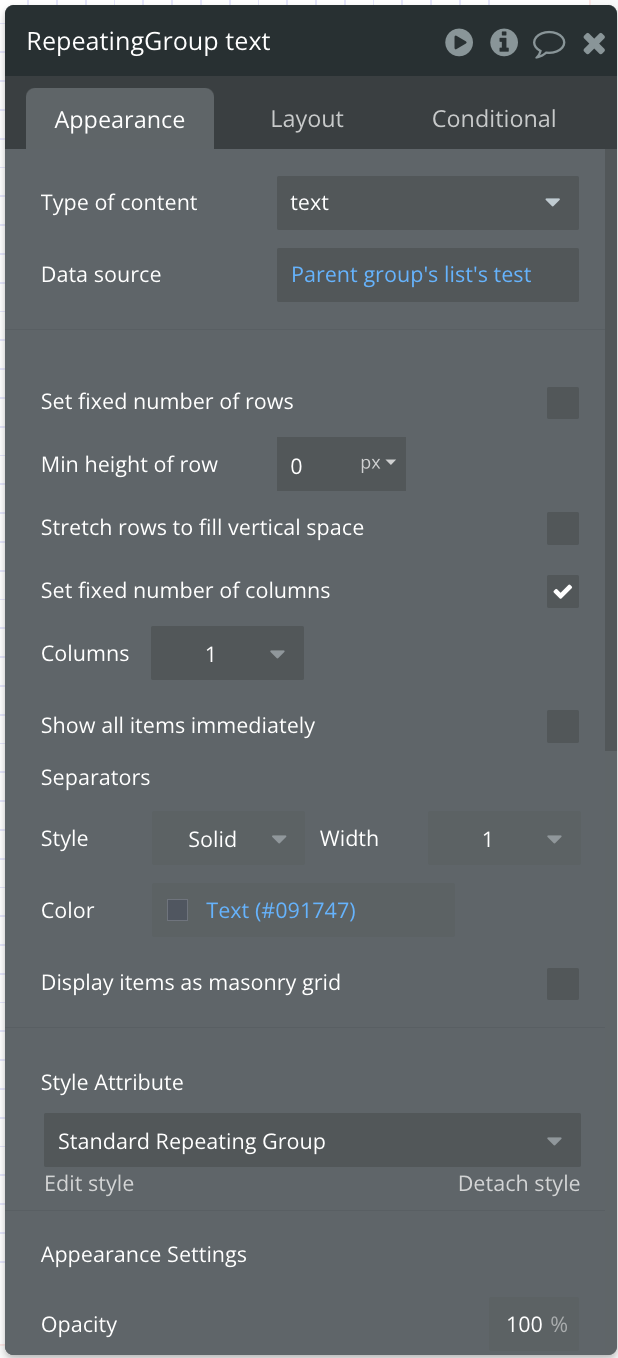Toggle Stretch rows to fill vertical space

pos(563,528)
